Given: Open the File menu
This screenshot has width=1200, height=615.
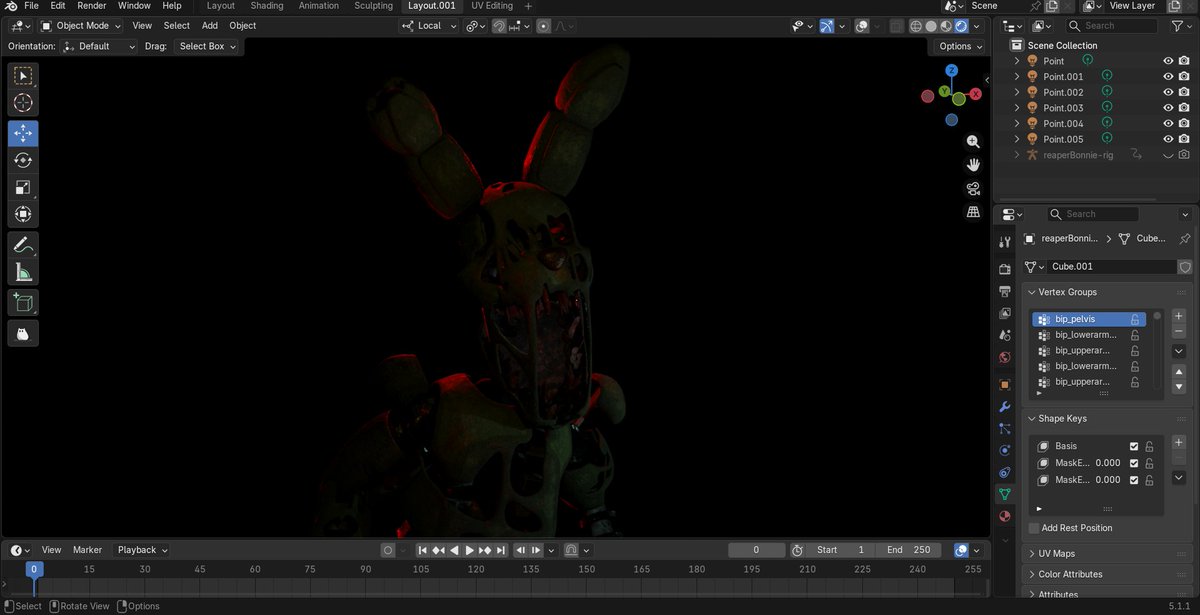Looking at the screenshot, I should pyautogui.click(x=31, y=6).
